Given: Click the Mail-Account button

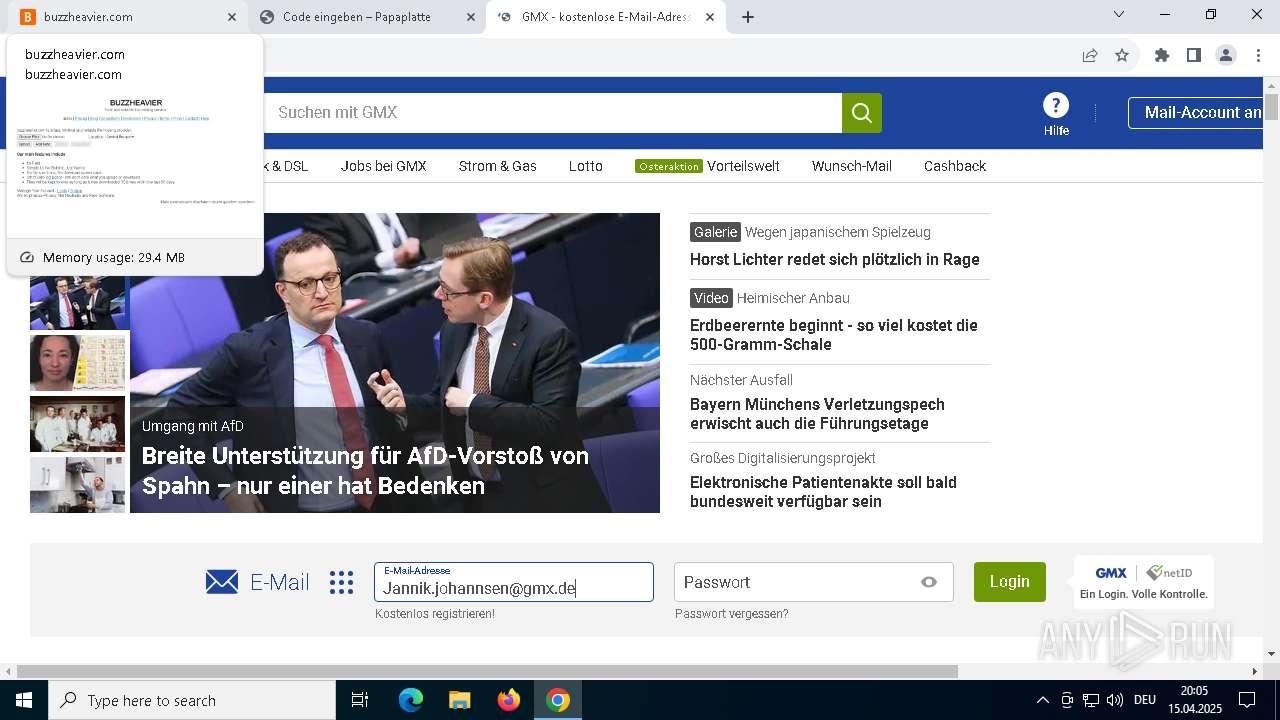Looking at the screenshot, I should pyautogui.click(x=1196, y=113).
